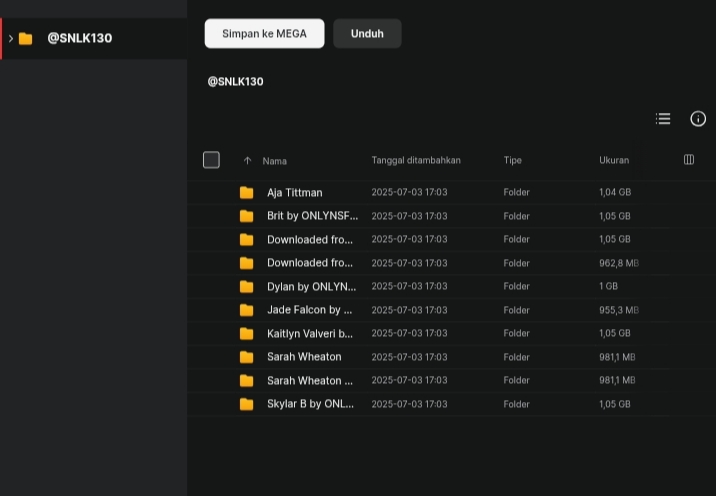The width and height of the screenshot is (716, 496).
Task: Click the Simpan ke MEGA button
Action: (x=264, y=33)
